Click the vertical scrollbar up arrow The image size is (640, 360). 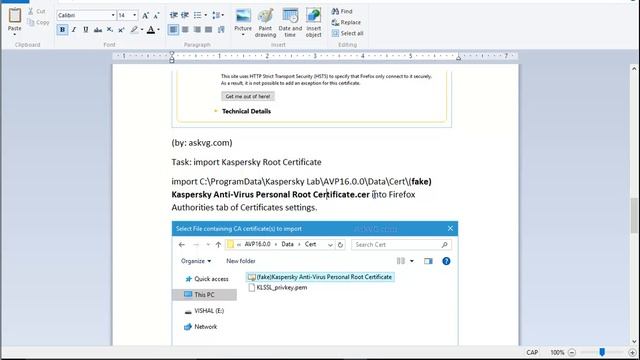tap(634, 69)
